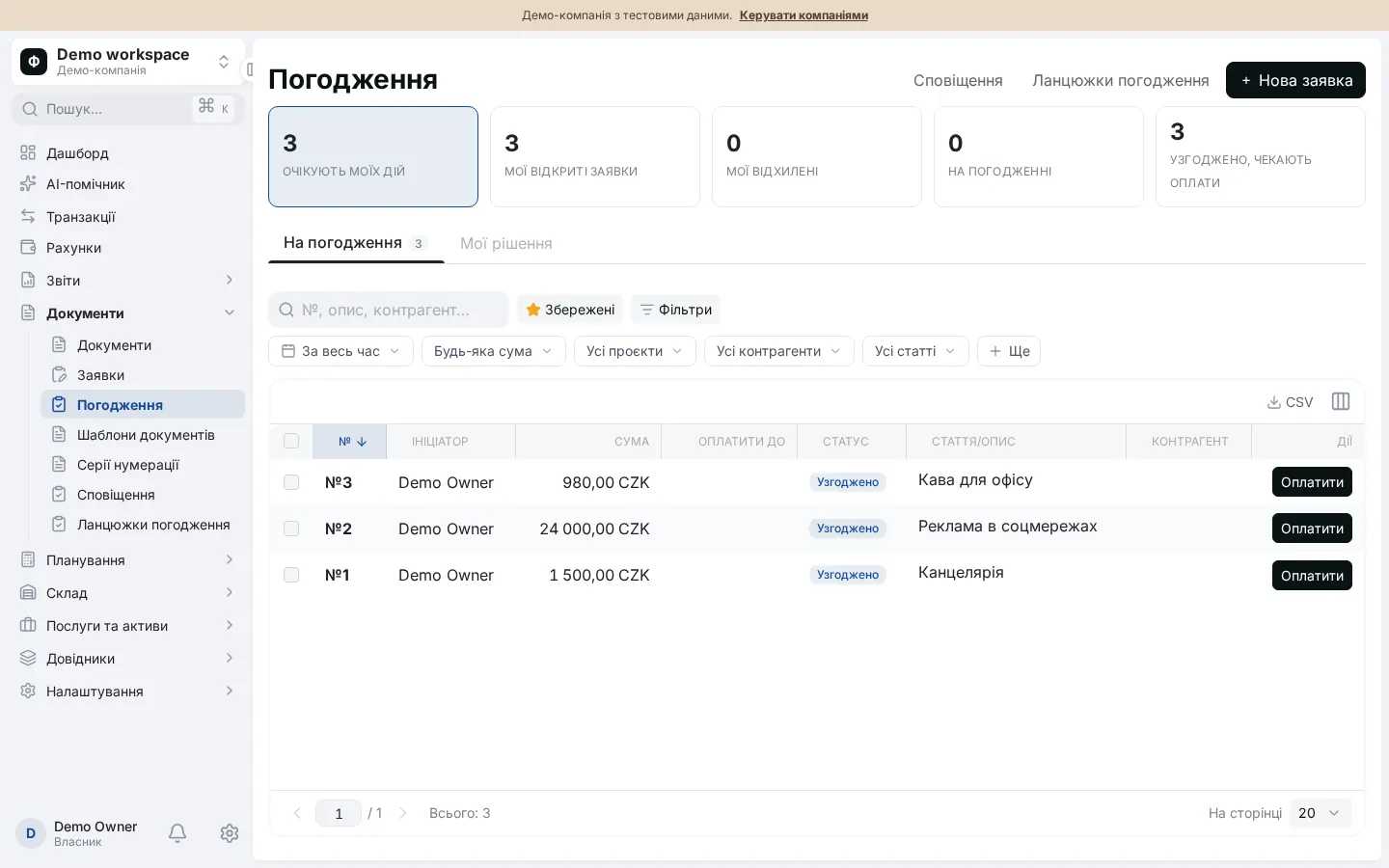Open Заявки under Документи
Image resolution: width=1389 pixels, height=868 pixels.
coord(143,375)
